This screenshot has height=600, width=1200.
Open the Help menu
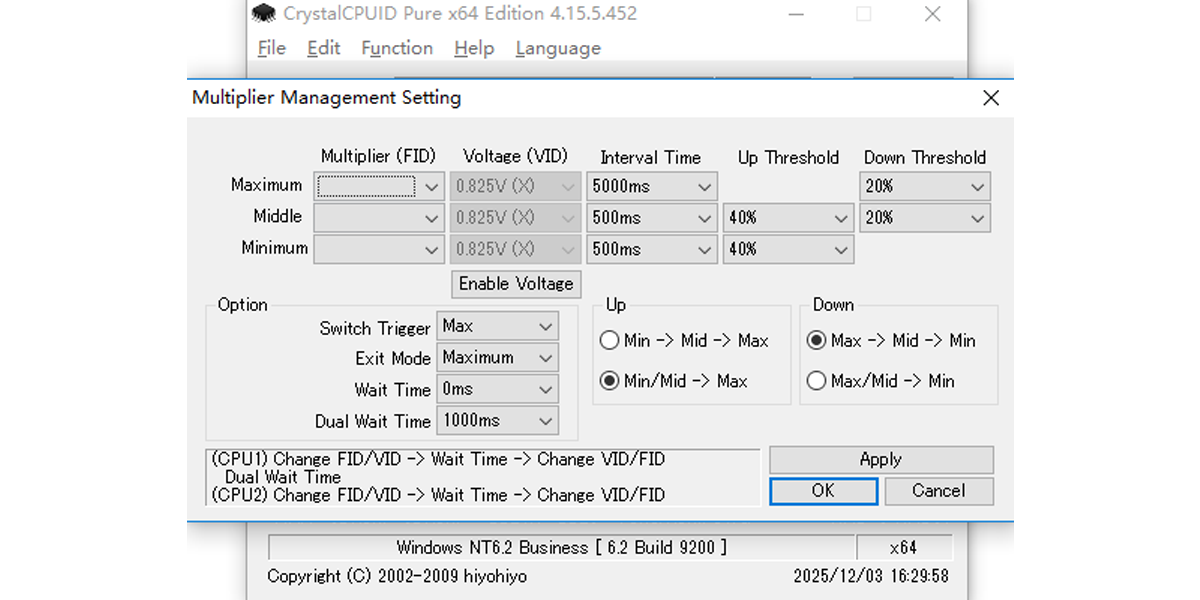(474, 48)
